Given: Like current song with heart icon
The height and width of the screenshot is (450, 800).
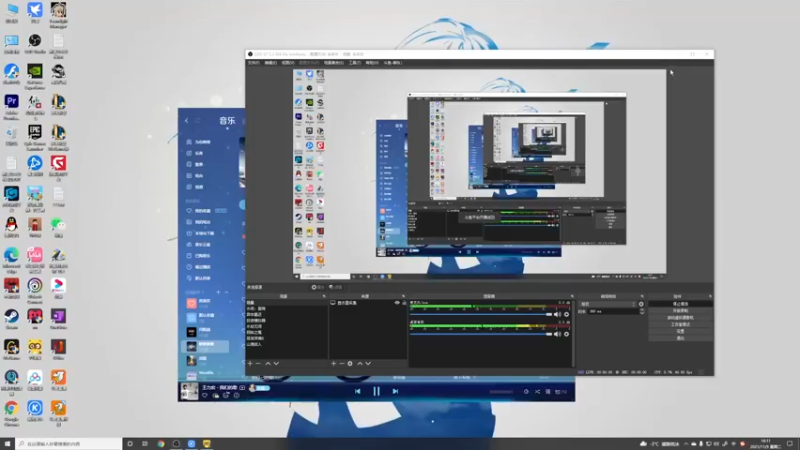Looking at the screenshot, I should click(205, 395).
